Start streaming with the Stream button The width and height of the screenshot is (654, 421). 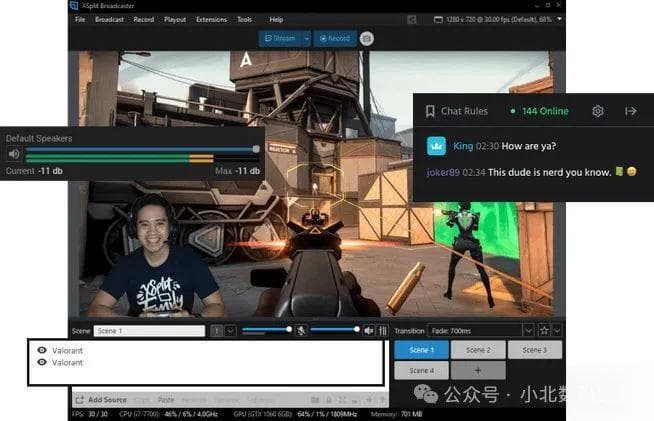pyautogui.click(x=281, y=38)
